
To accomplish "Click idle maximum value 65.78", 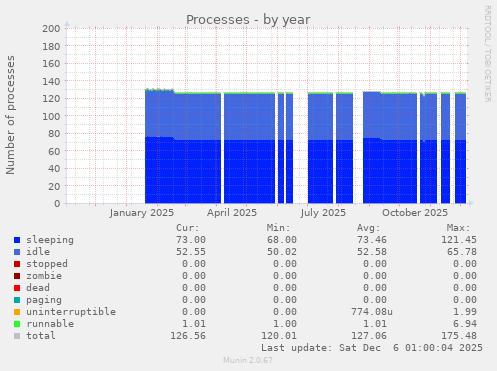I will pos(462,252).
